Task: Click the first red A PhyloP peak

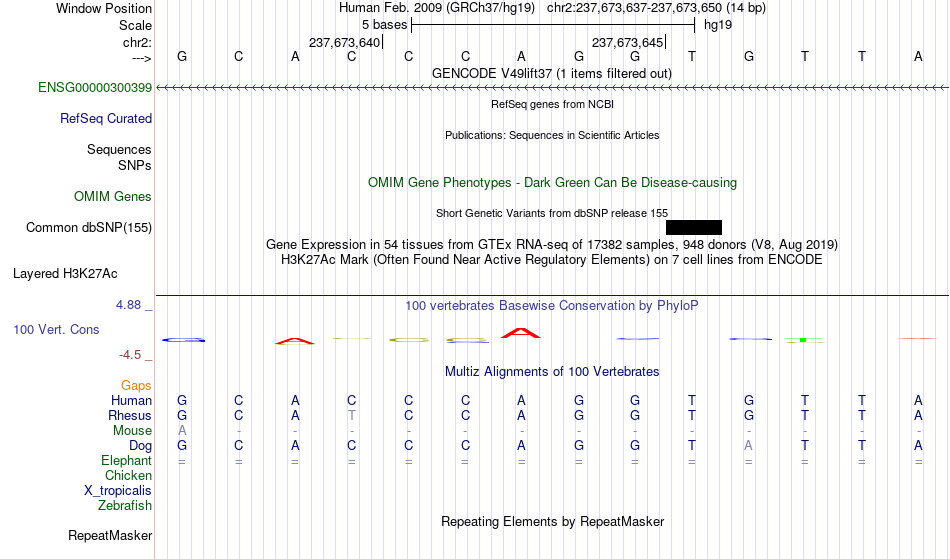Action: click(x=294, y=341)
